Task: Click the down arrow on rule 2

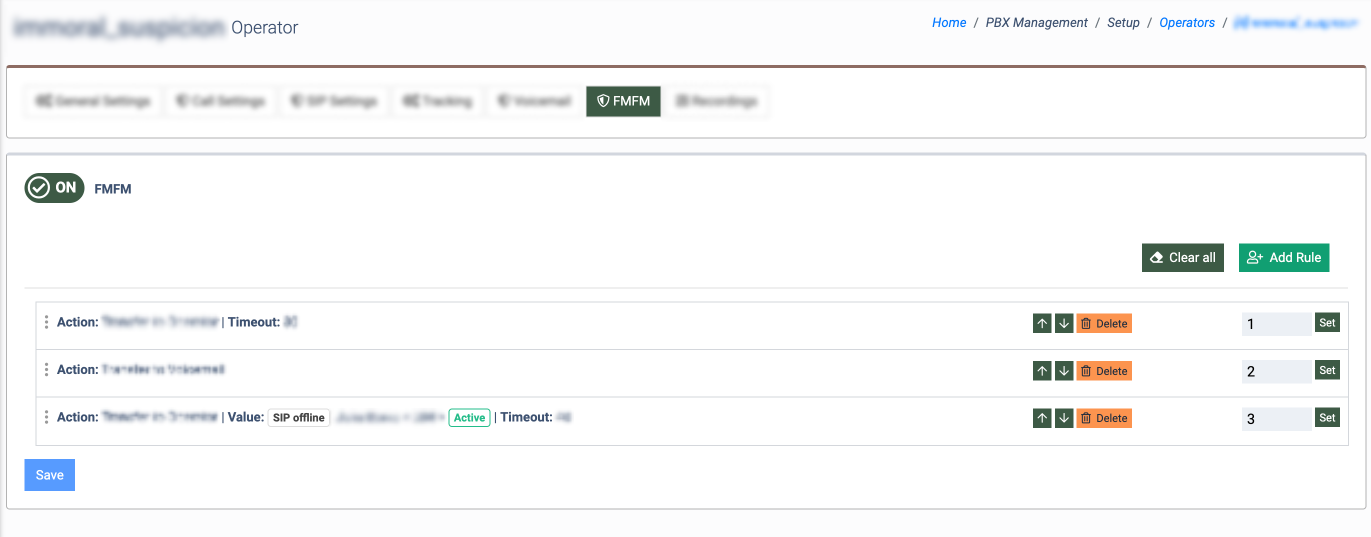Action: [1064, 371]
